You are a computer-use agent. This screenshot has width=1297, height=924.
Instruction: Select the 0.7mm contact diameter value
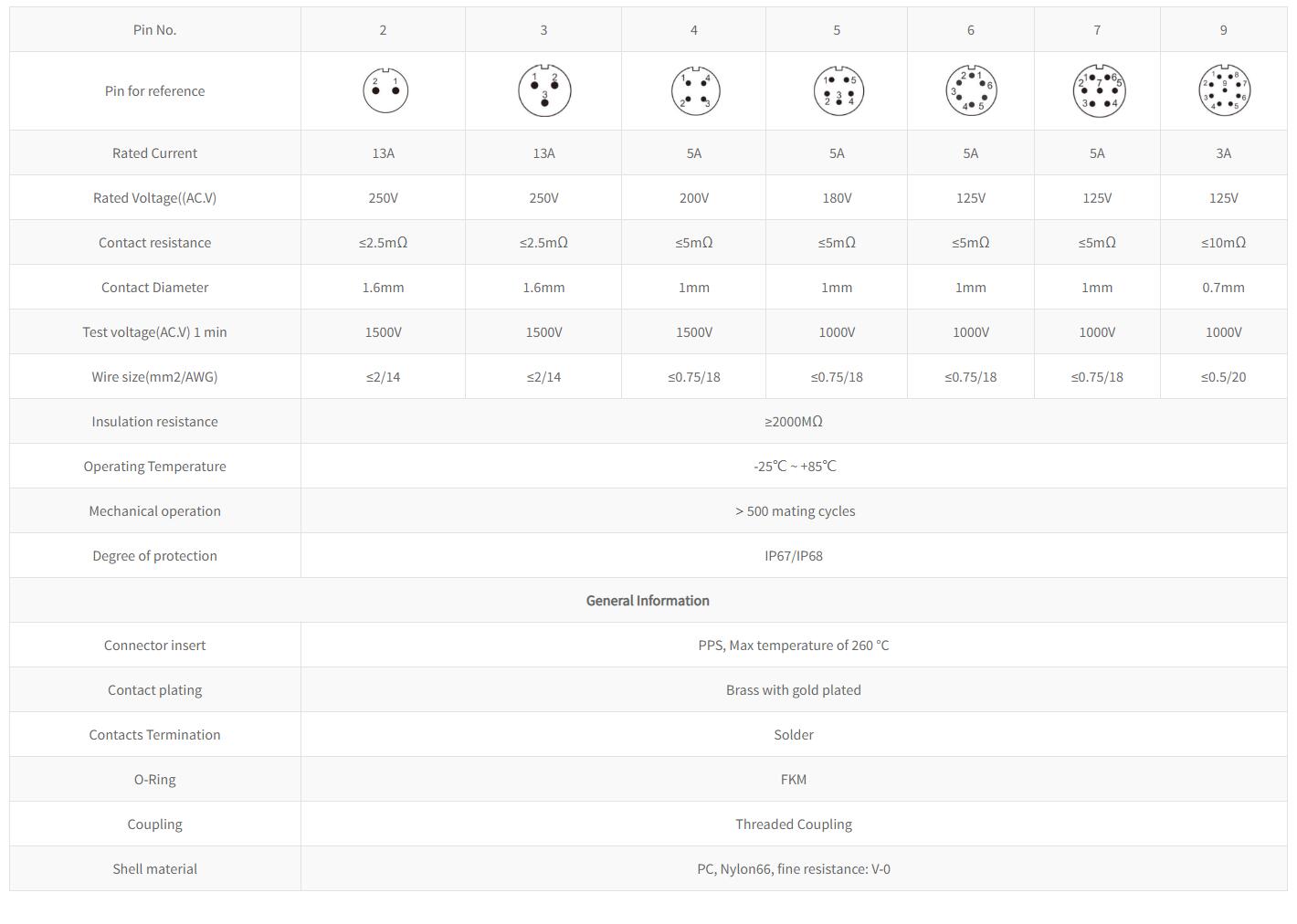tap(1223, 287)
